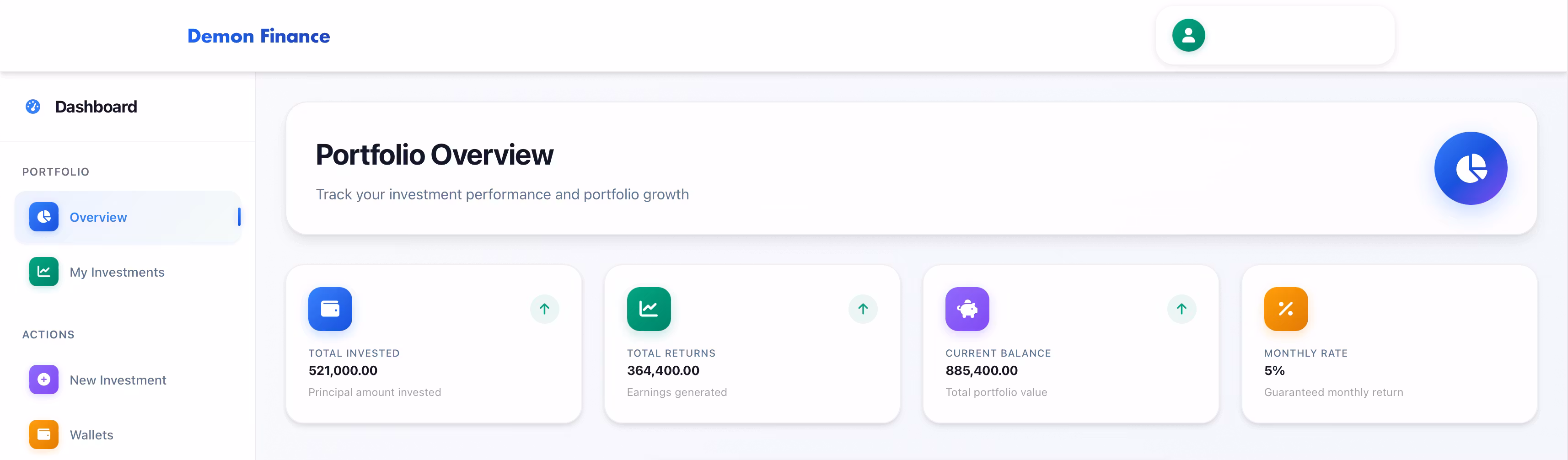Image resolution: width=1568 pixels, height=460 pixels.
Task: Select the Overview pie chart icon in sidebar
Action: pos(43,217)
